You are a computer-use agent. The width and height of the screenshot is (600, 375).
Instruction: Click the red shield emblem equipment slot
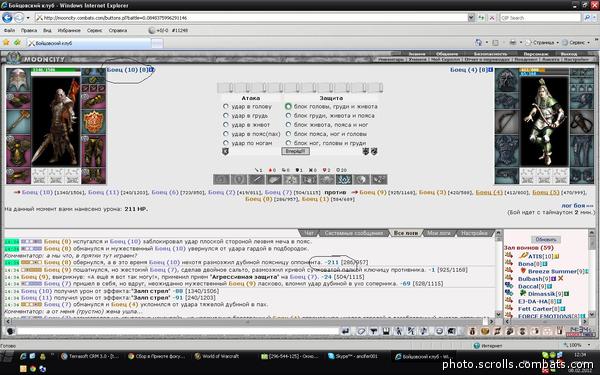[93, 122]
